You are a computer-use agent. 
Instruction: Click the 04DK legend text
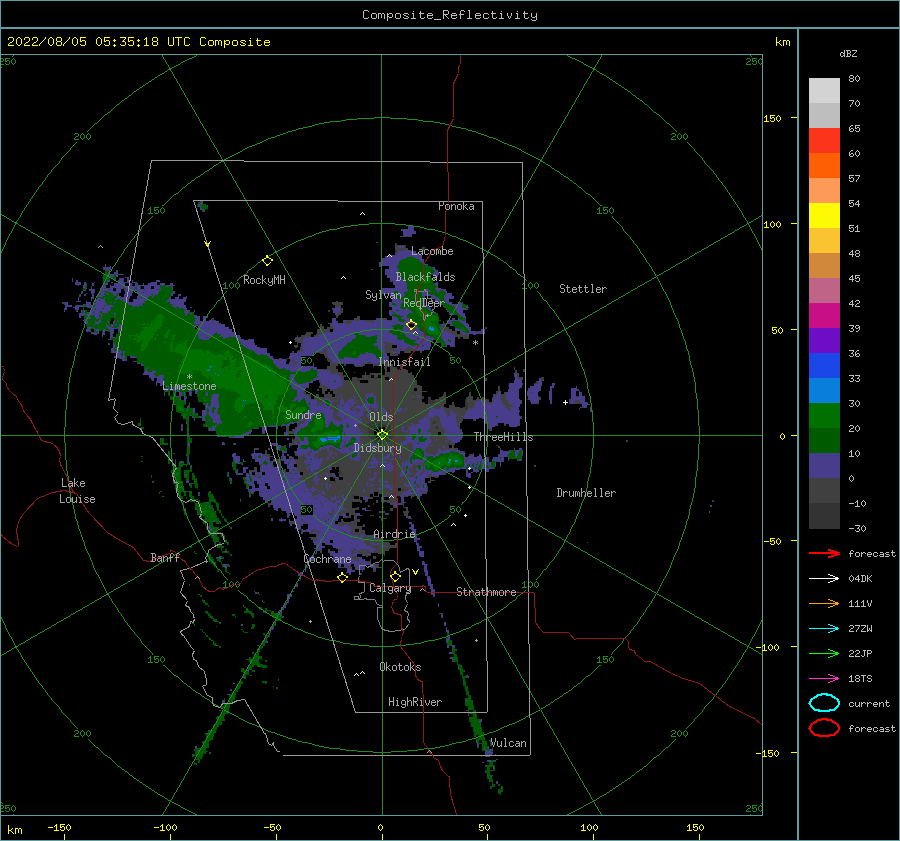[x=860, y=578]
